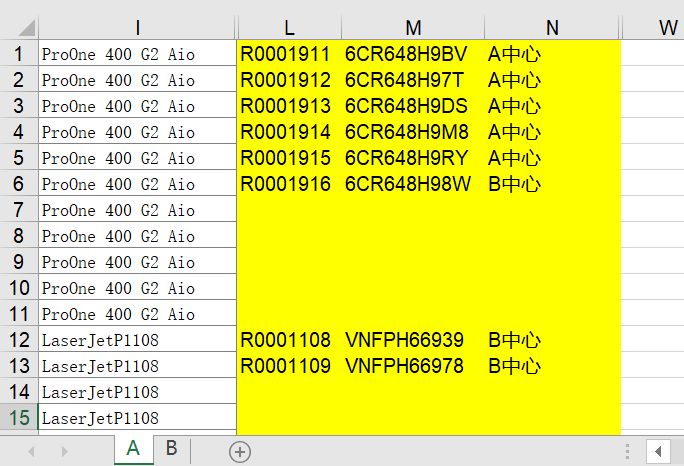This screenshot has height=466, width=684.
Task: Click serial number 6CR648H9M8
Action: click(407, 132)
